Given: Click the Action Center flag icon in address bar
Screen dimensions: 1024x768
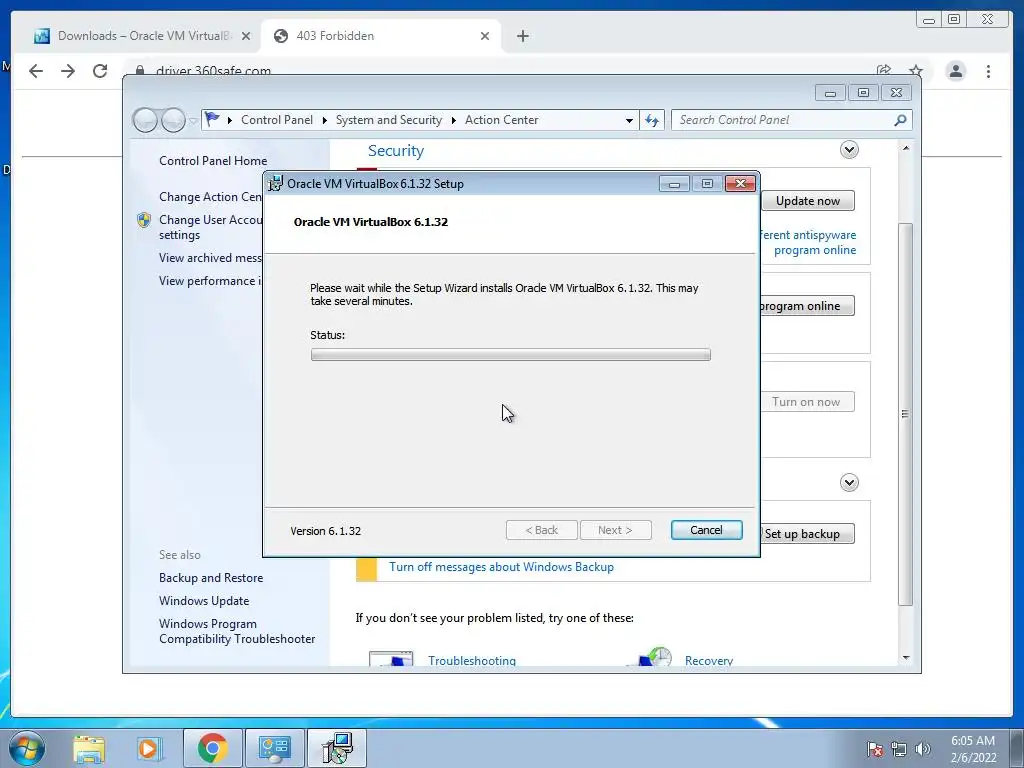Looking at the screenshot, I should coord(212,120).
